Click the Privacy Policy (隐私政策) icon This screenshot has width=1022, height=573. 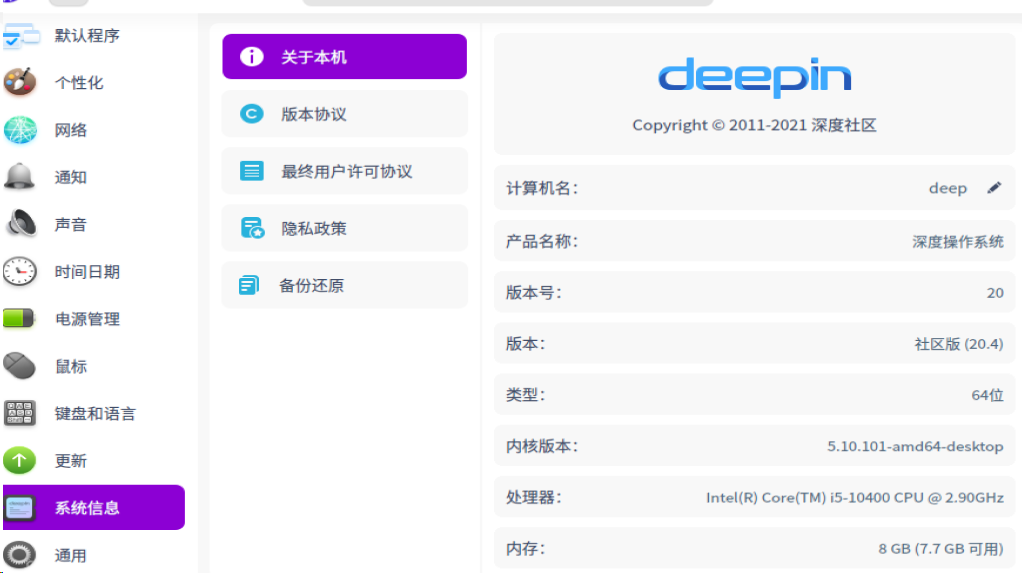(x=252, y=228)
